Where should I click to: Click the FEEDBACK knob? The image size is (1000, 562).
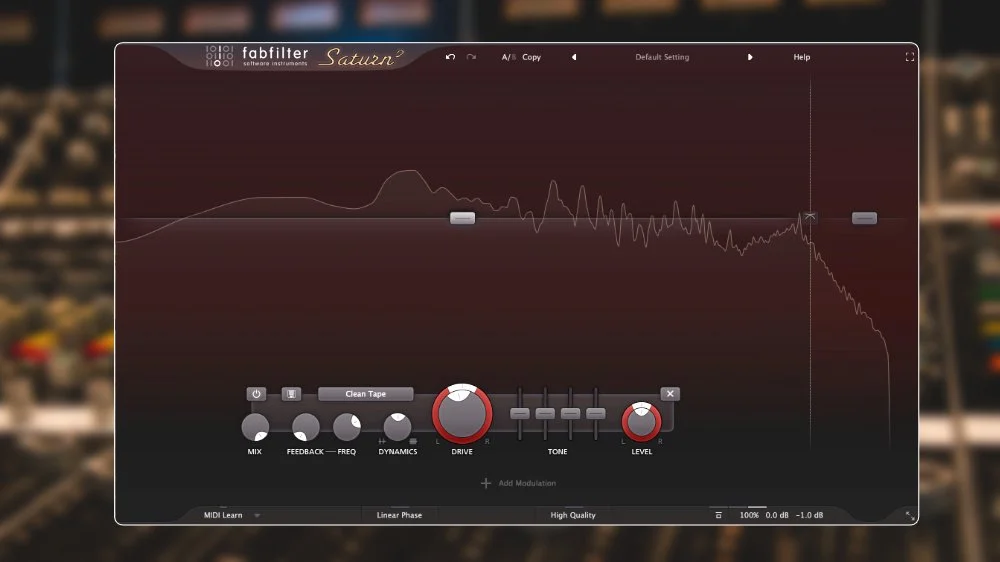coord(305,427)
